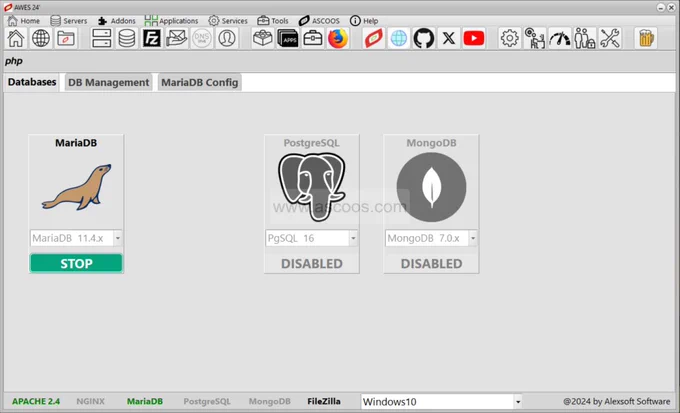Open the X (Twitter) toolbar icon
Viewport: 680px width, 413px height.
coord(449,38)
